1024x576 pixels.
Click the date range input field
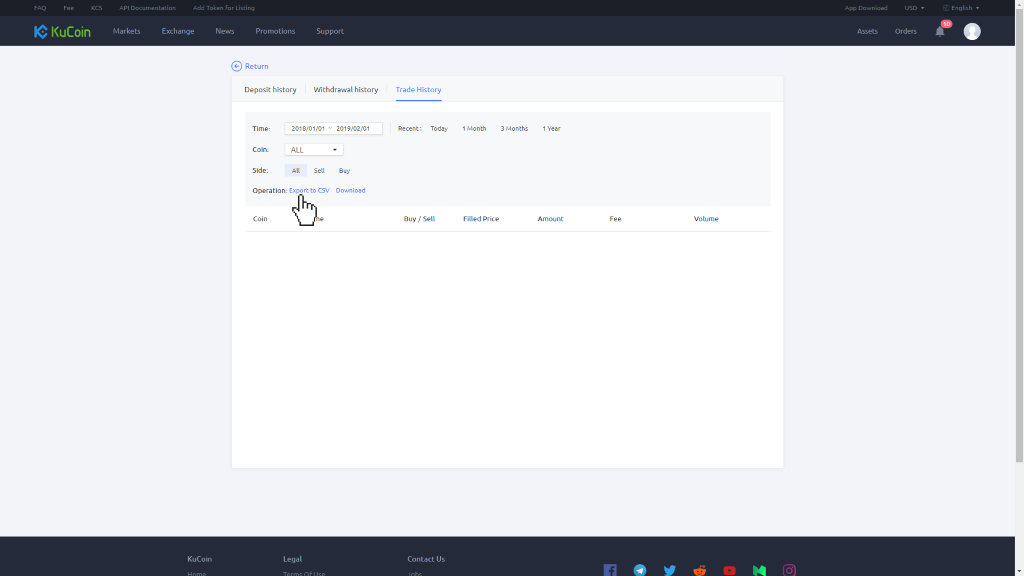click(333, 128)
